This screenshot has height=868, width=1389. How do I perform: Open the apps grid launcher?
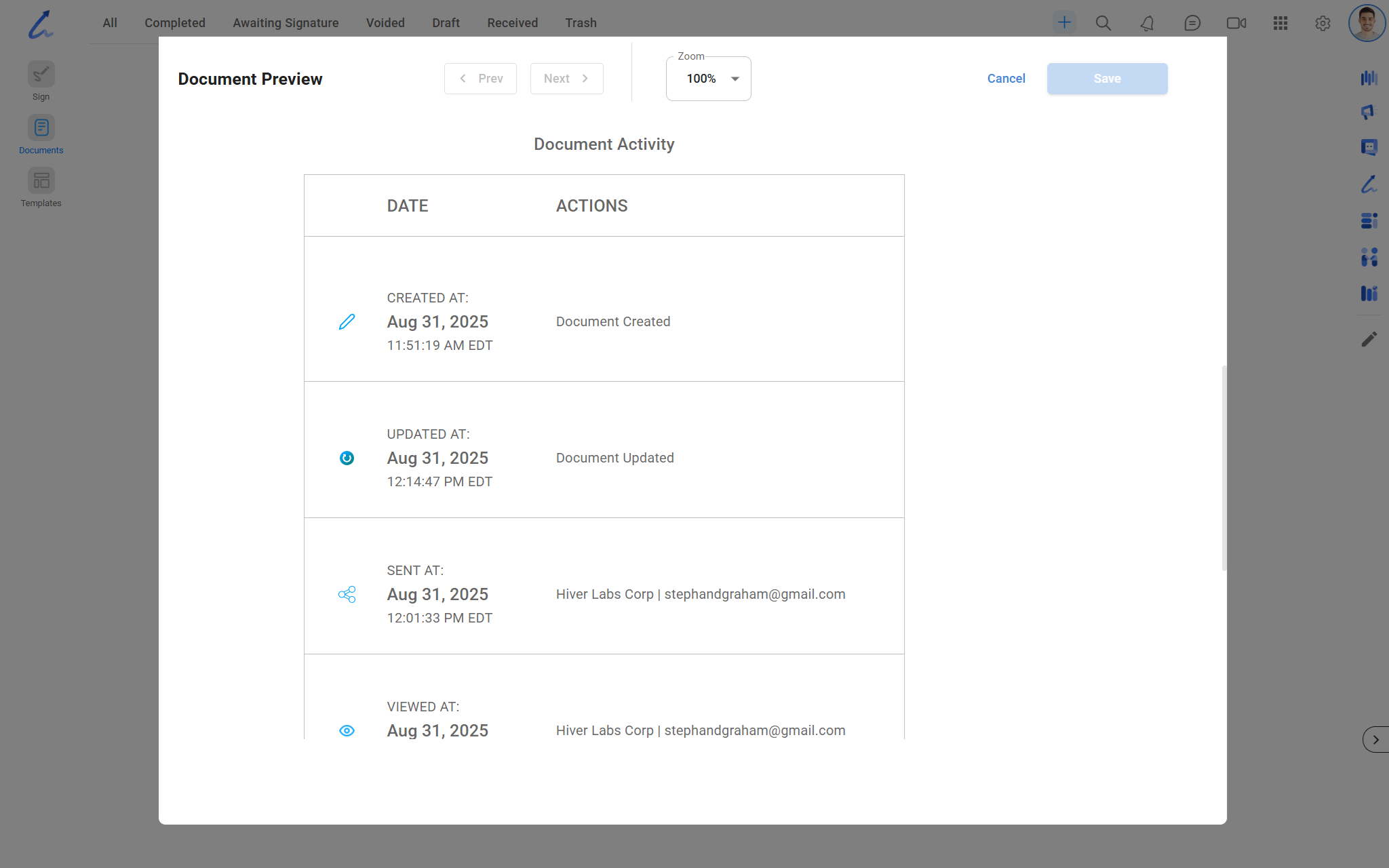click(x=1280, y=23)
